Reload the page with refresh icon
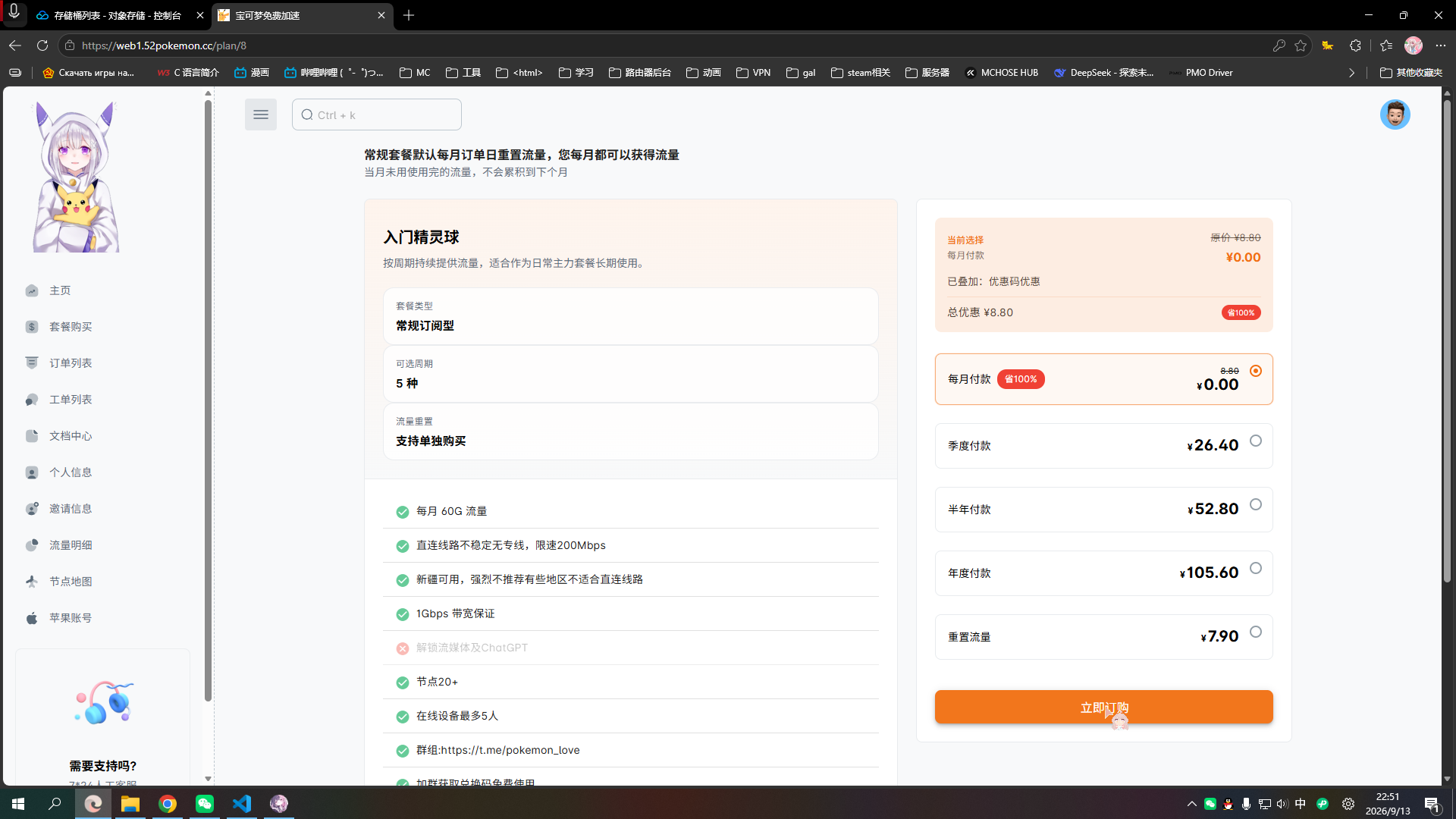Viewport: 1456px width, 819px height. [x=42, y=45]
